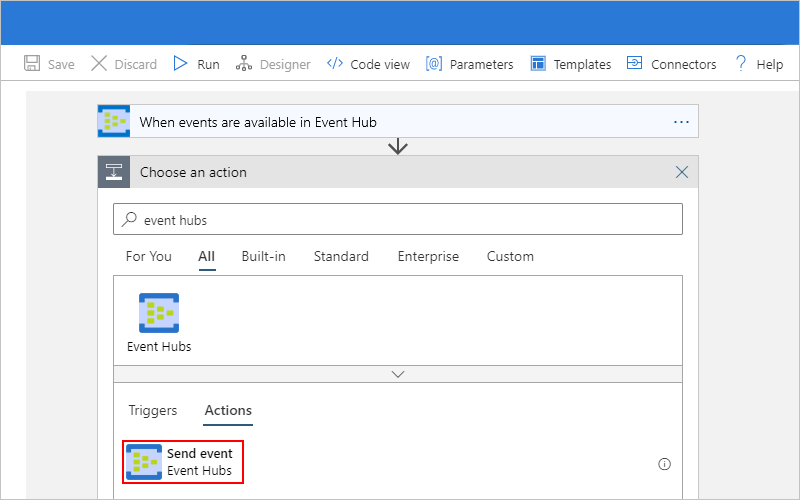Open the Parameters panel
Image resolution: width=800 pixels, height=500 pixels.
tap(469, 64)
